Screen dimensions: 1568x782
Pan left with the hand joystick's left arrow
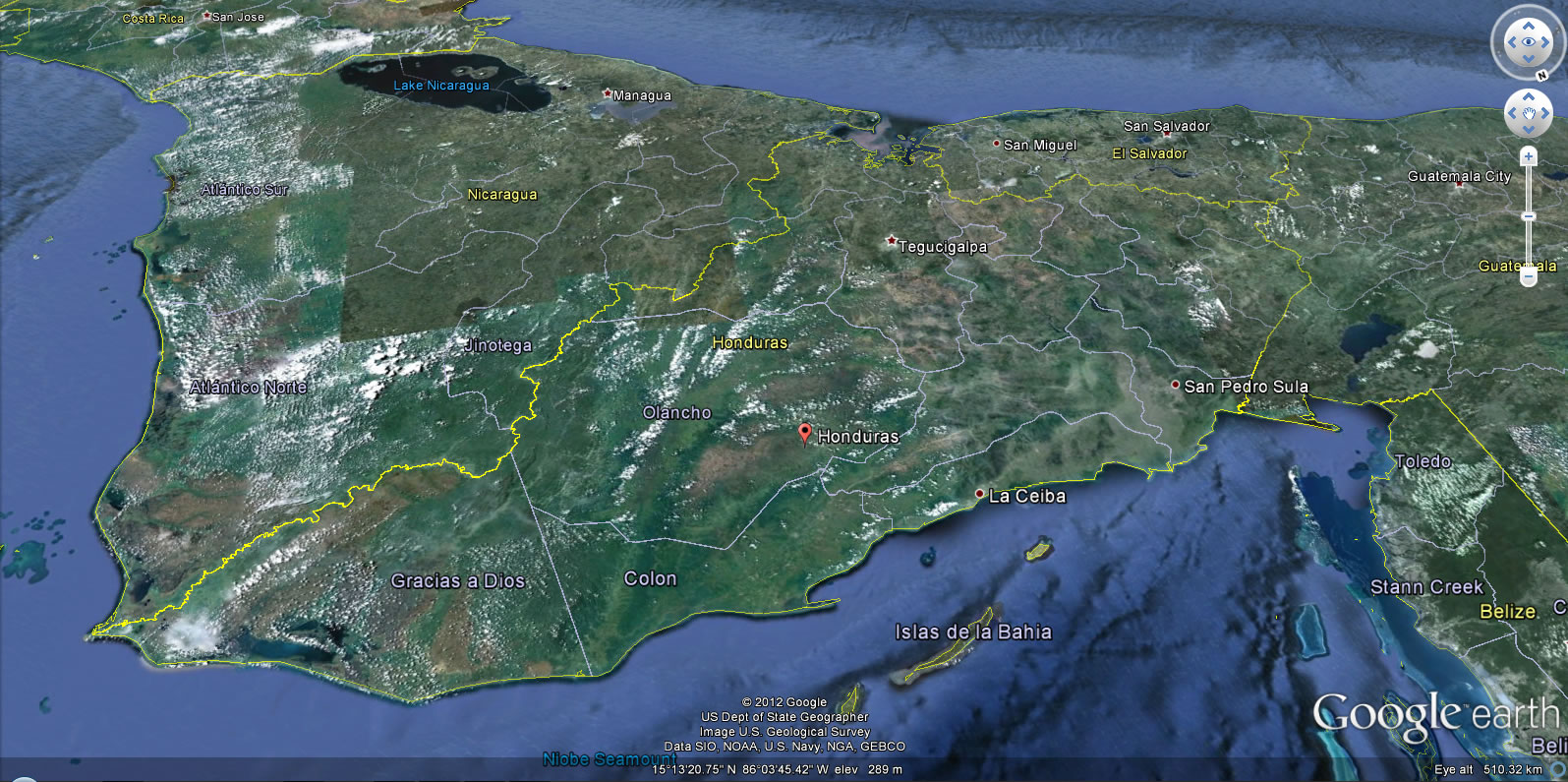pyautogui.click(x=1513, y=114)
